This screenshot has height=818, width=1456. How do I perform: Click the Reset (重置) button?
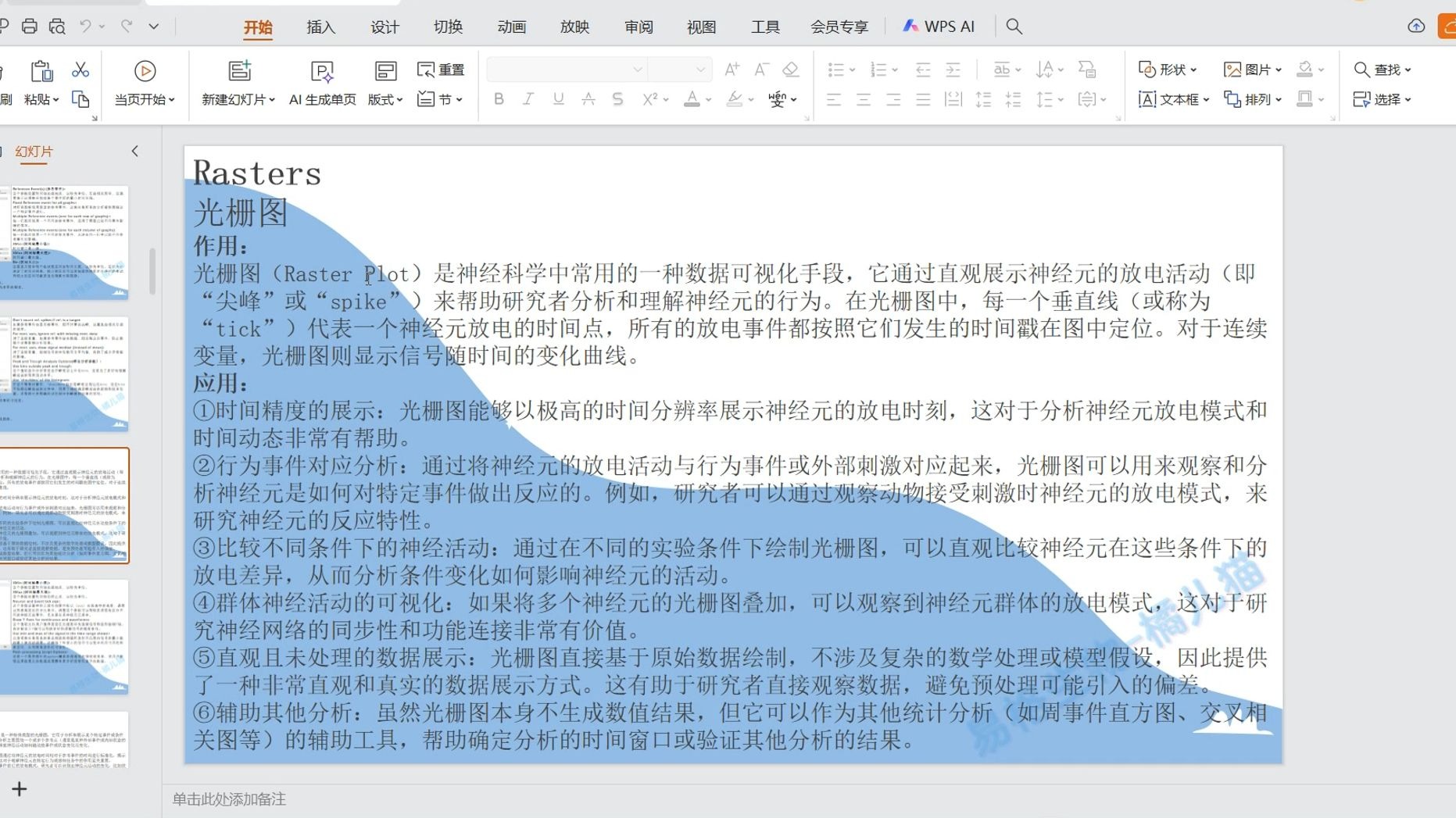(x=442, y=70)
